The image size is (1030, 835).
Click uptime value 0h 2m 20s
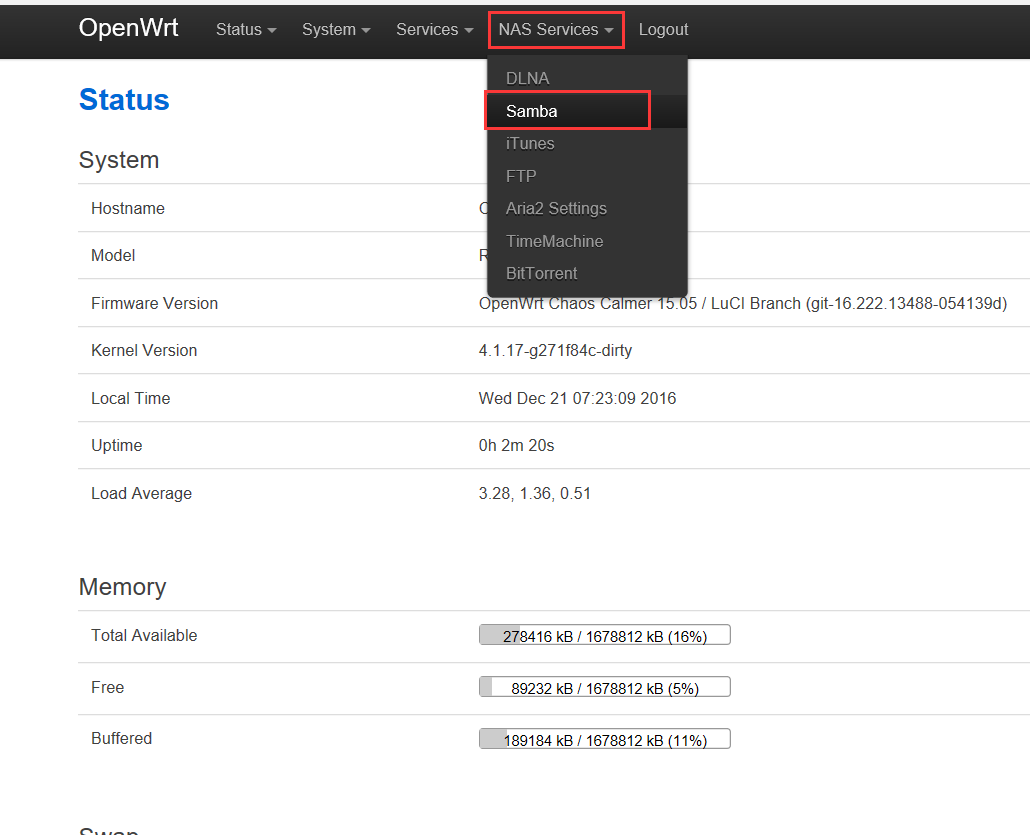[516, 445]
